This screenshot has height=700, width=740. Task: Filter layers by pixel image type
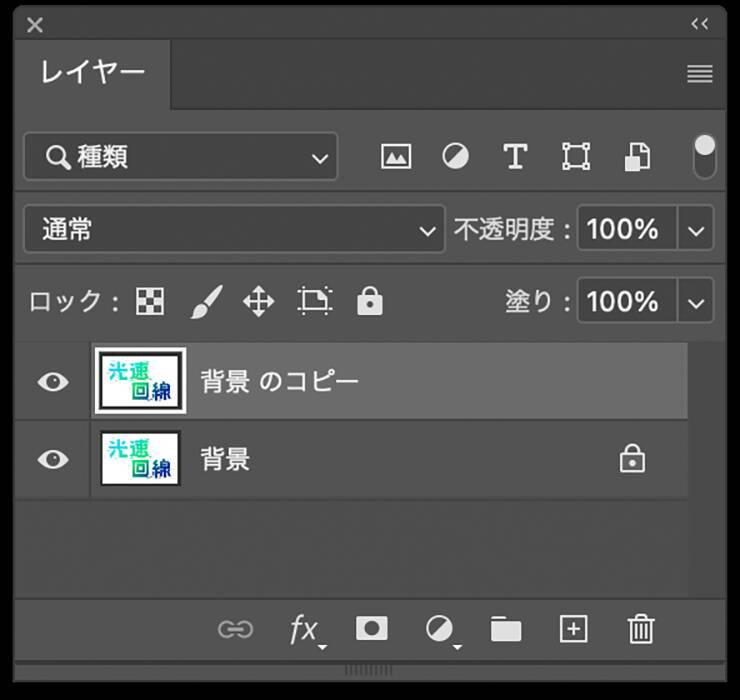(396, 157)
